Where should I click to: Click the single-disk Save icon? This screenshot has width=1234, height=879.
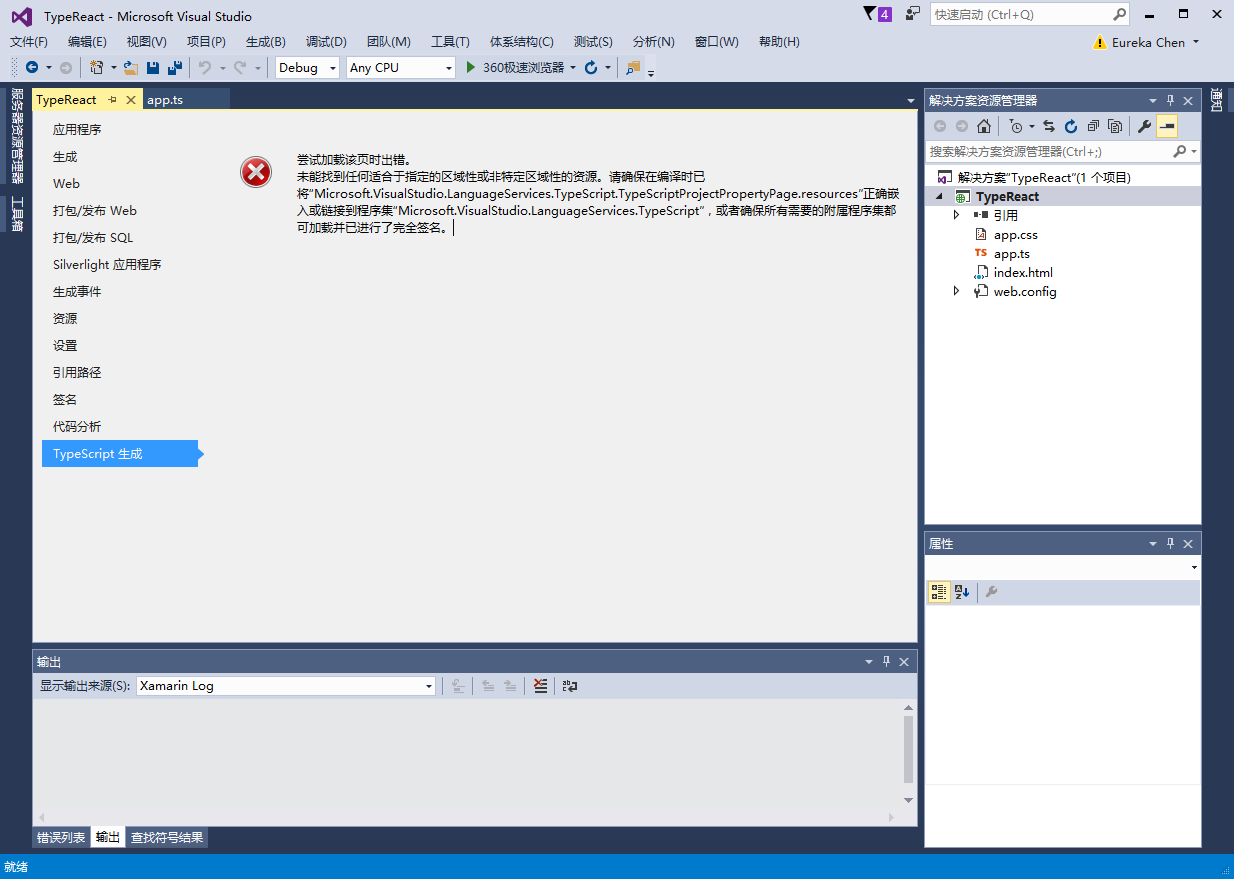(153, 68)
